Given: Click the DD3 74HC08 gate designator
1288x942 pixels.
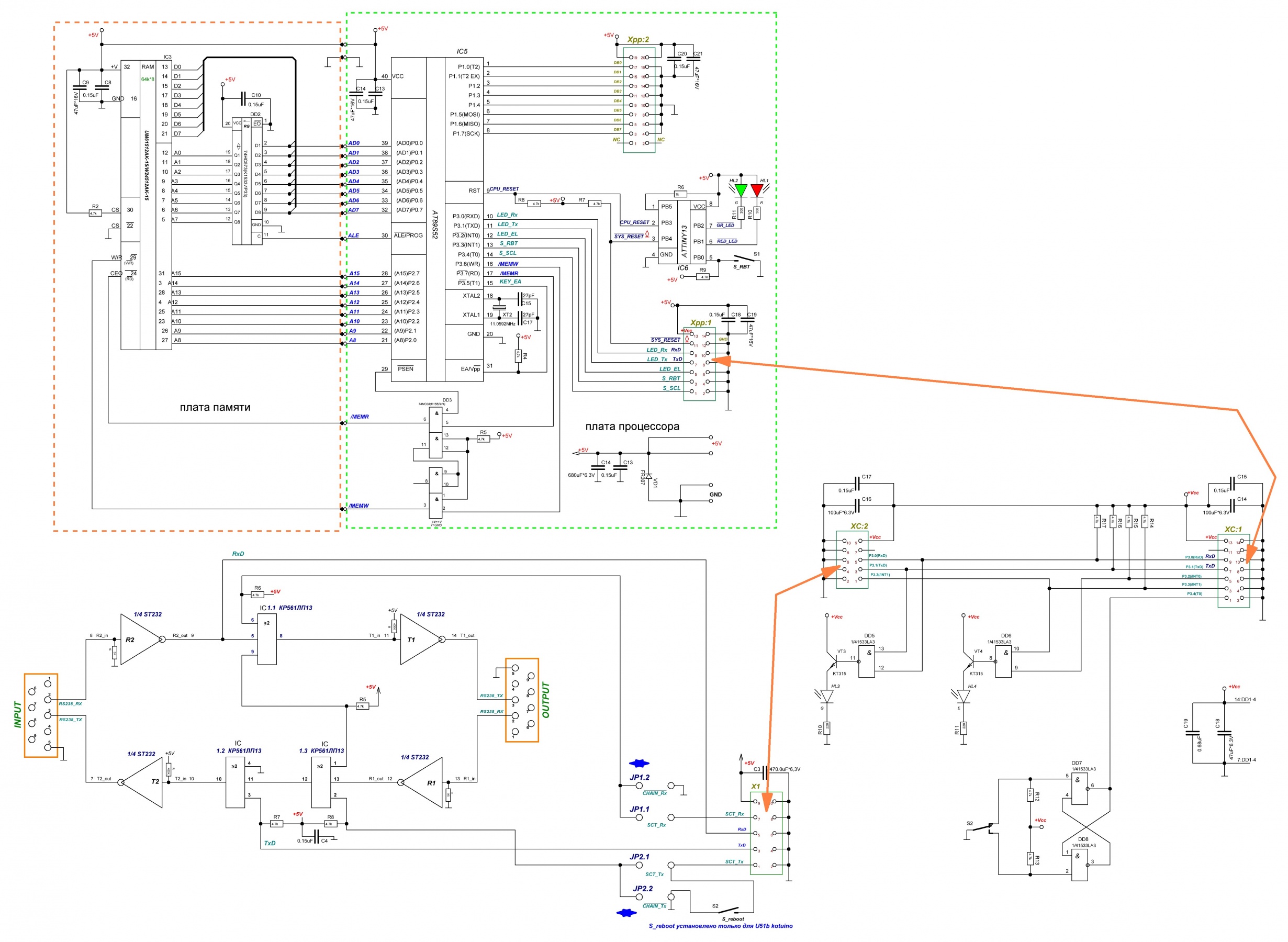Looking at the screenshot, I should point(446,400).
